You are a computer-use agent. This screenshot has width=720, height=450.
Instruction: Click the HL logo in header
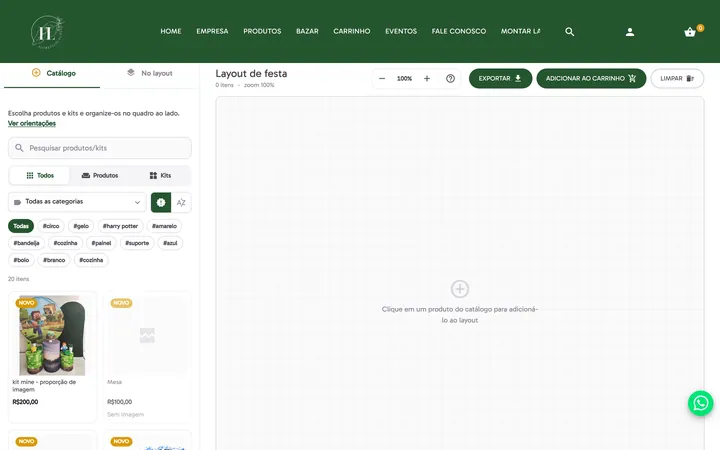47,32
